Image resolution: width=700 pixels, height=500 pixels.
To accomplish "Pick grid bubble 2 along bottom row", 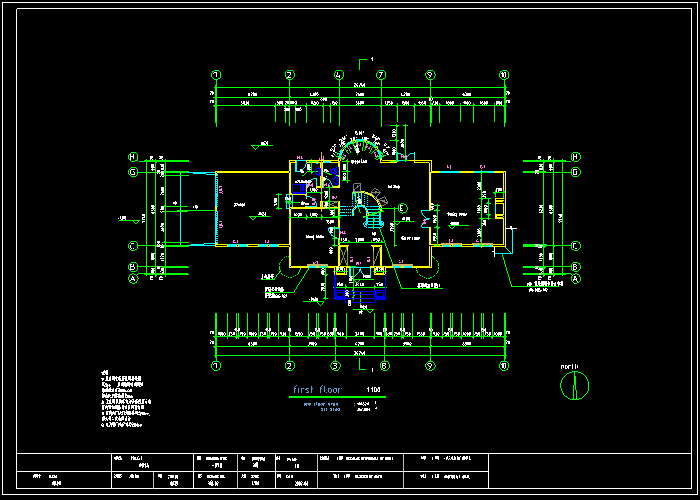I will coord(289,366).
